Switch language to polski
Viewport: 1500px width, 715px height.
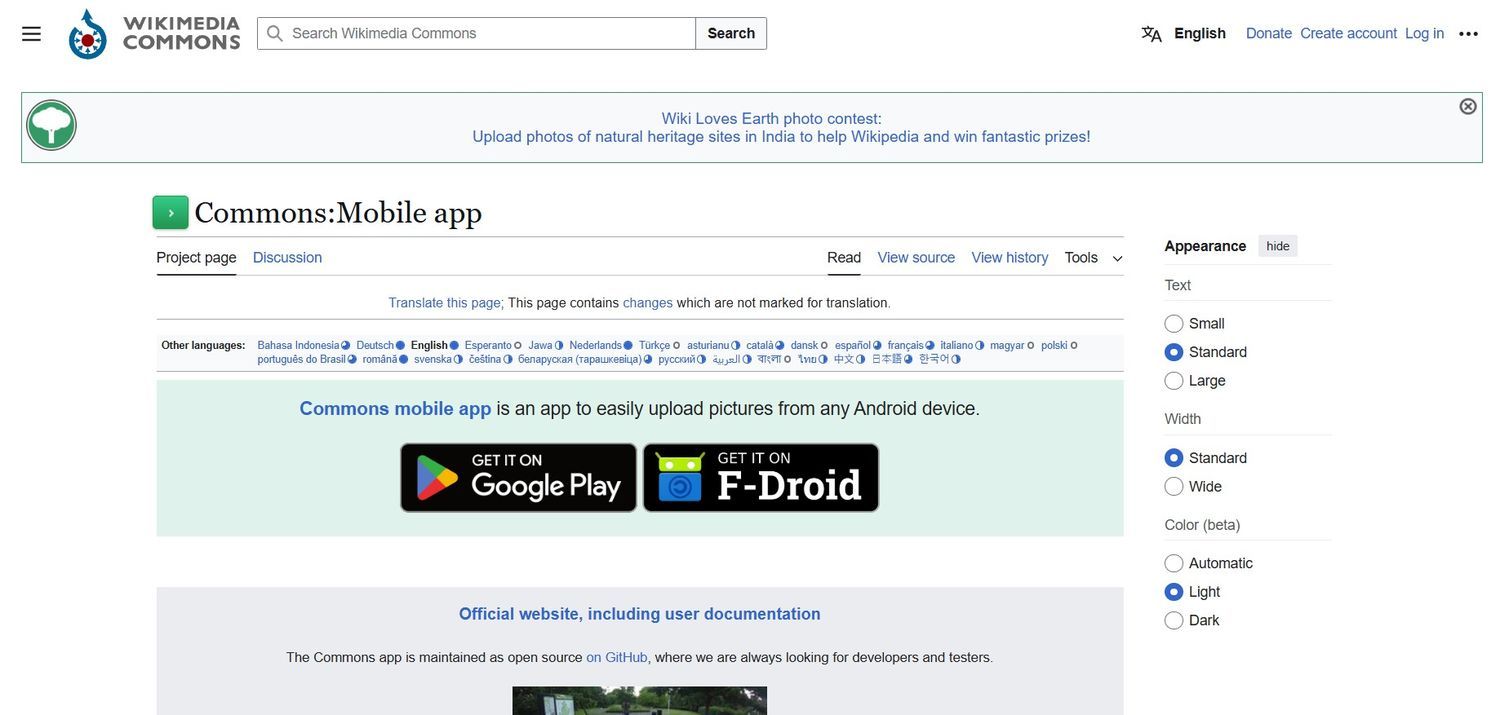pos(1054,345)
